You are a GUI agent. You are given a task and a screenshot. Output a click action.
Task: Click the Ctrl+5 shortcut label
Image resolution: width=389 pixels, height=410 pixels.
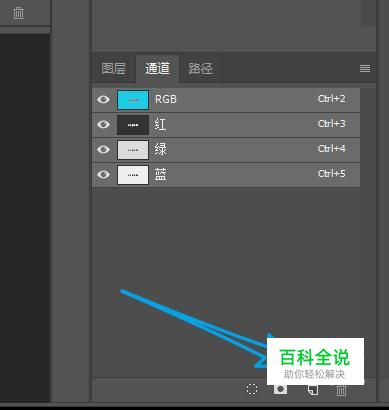click(x=332, y=174)
